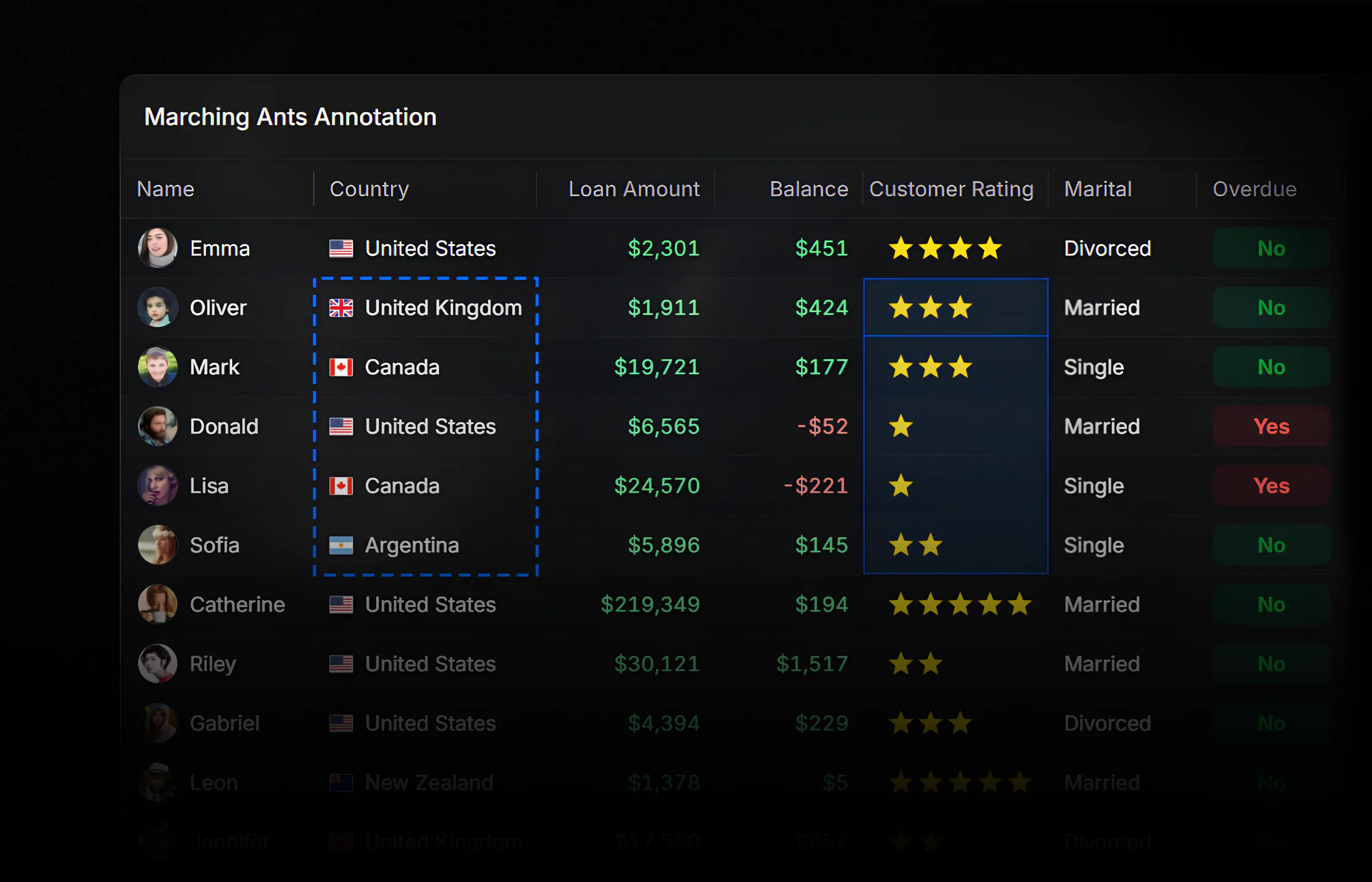This screenshot has width=1372, height=882.
Task: Click Emma's Overdue 'No' badge
Action: click(x=1271, y=248)
